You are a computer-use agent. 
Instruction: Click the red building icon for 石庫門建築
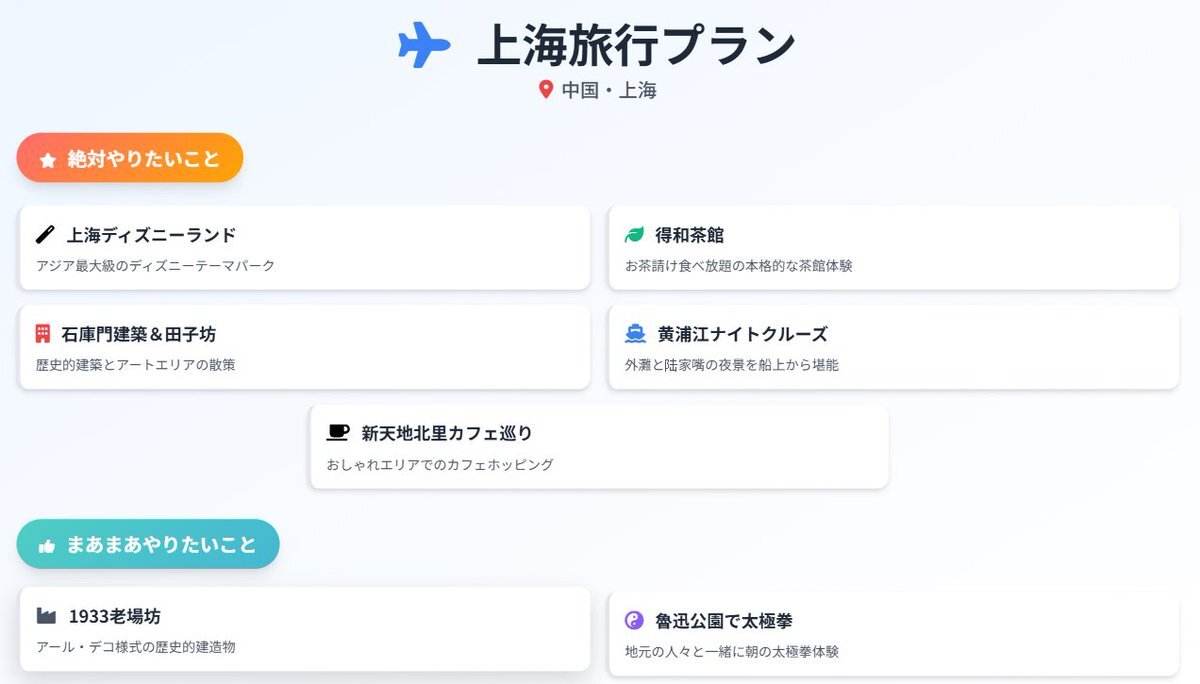pyautogui.click(x=42, y=334)
